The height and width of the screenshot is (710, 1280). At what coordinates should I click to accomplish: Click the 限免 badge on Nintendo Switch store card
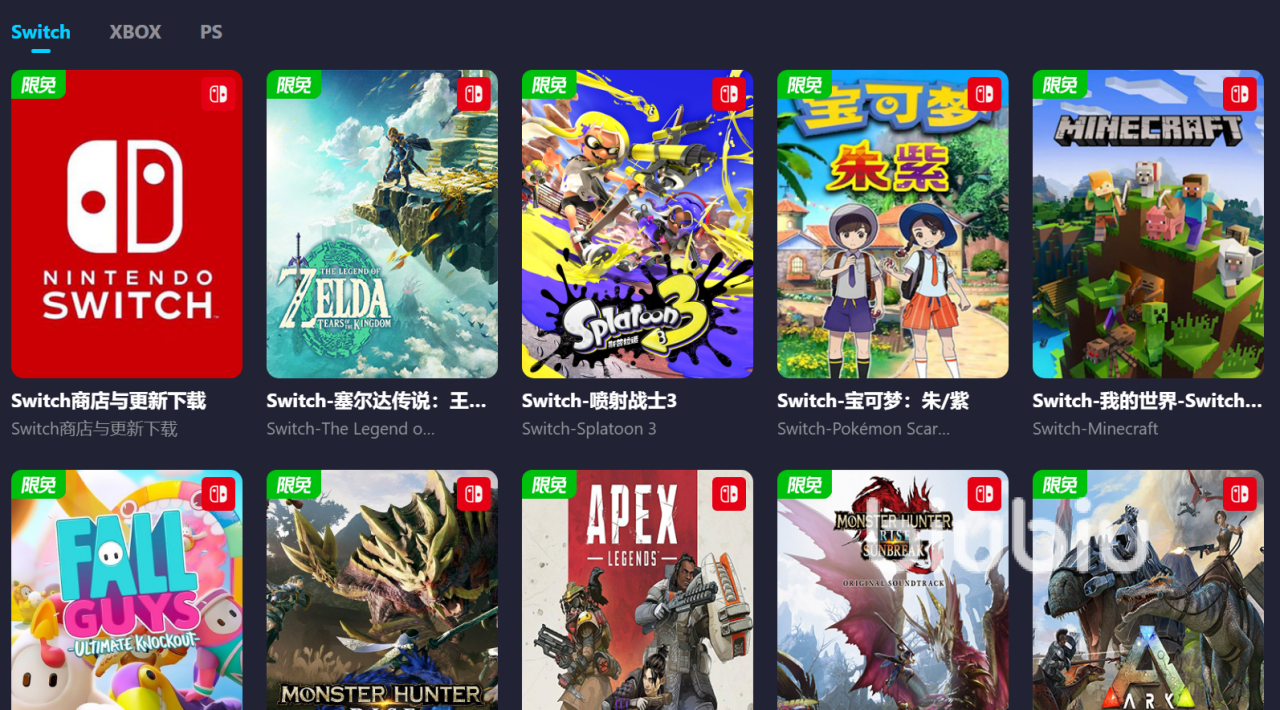(38, 85)
